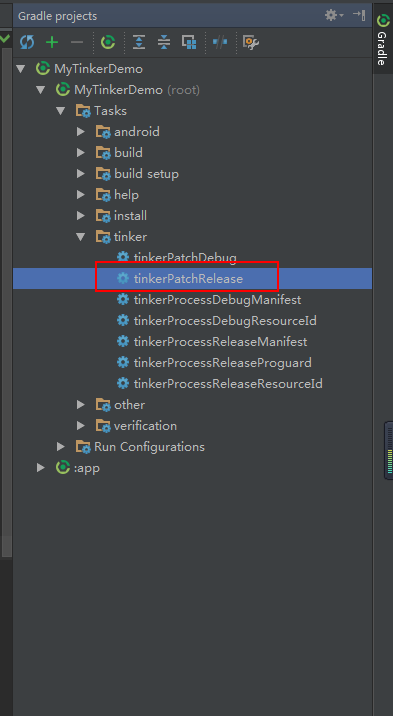Collapse the tinker tasks folder
The height and width of the screenshot is (716, 393).
pos(81,237)
